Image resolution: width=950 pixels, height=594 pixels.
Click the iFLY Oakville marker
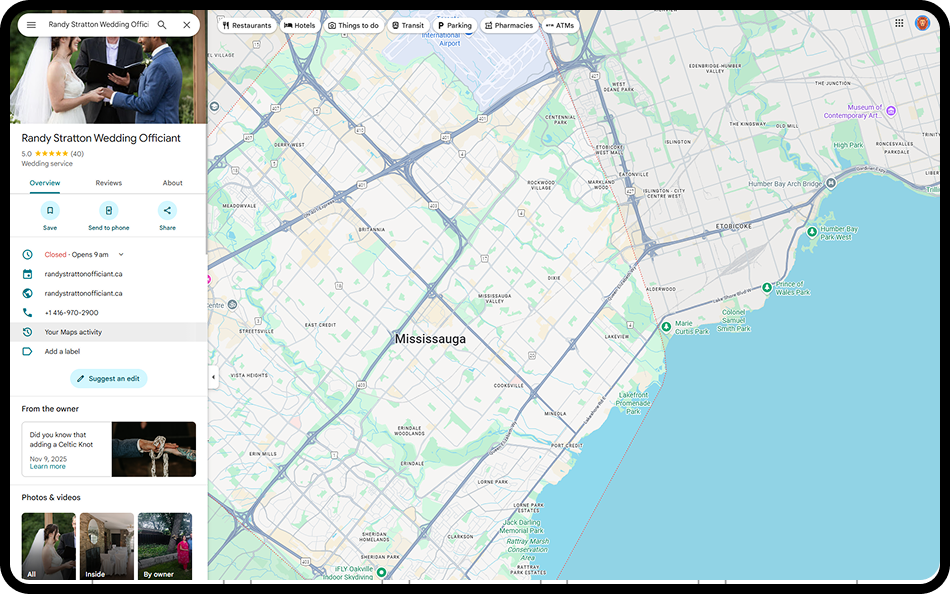(381, 572)
